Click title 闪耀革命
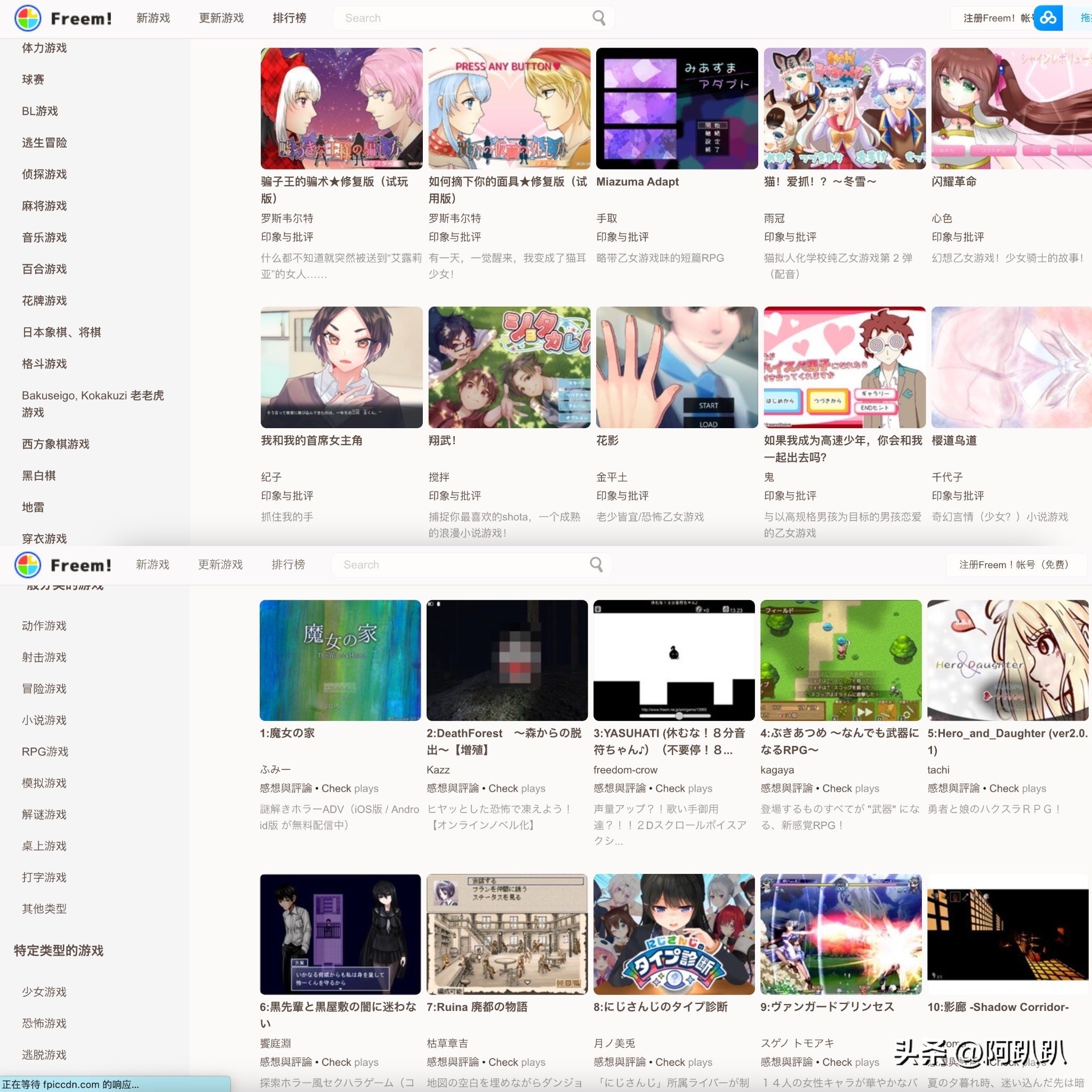The height and width of the screenshot is (1092, 1092). [954, 181]
